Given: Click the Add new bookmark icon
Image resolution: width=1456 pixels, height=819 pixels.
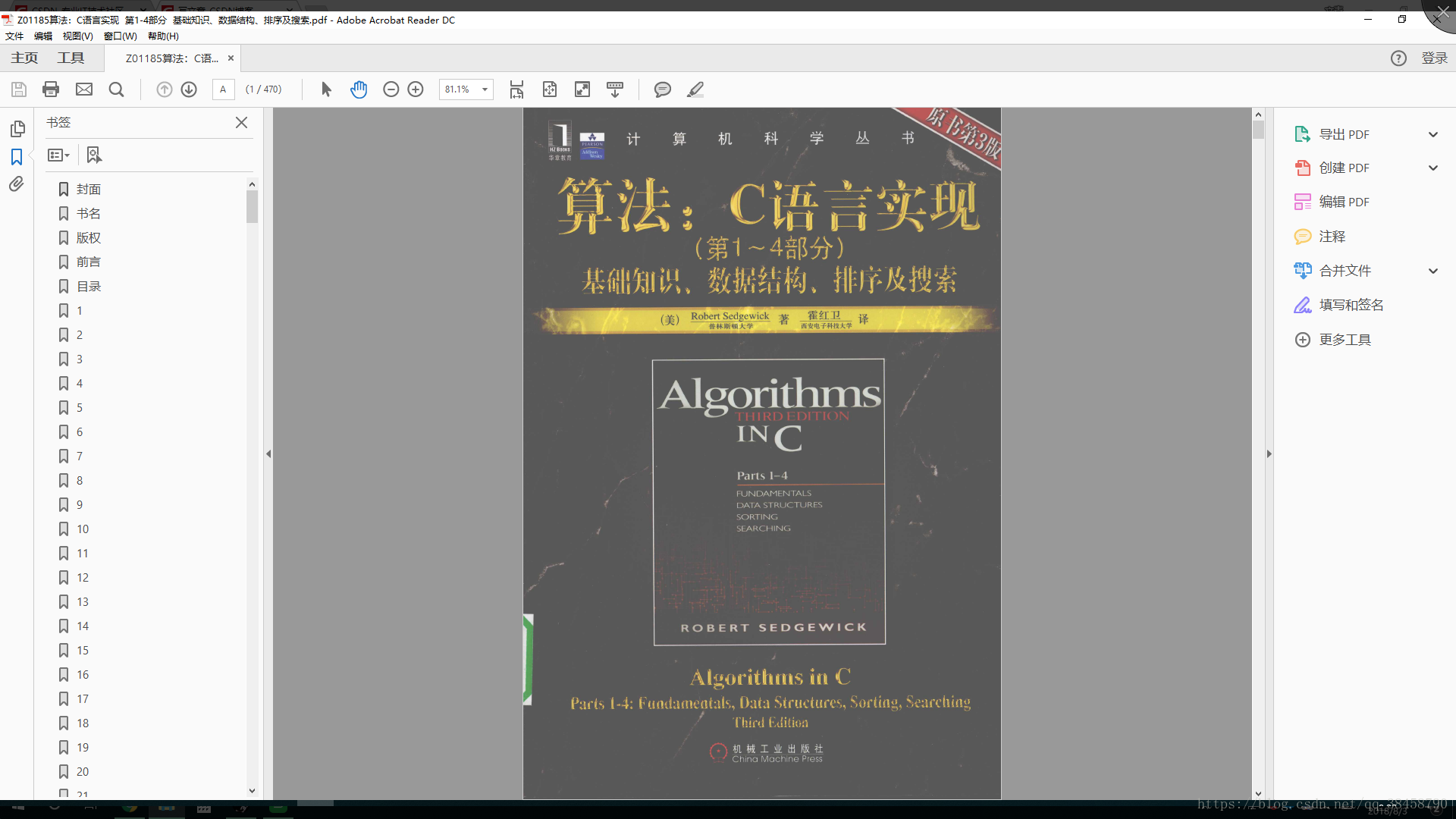Looking at the screenshot, I should [x=94, y=155].
